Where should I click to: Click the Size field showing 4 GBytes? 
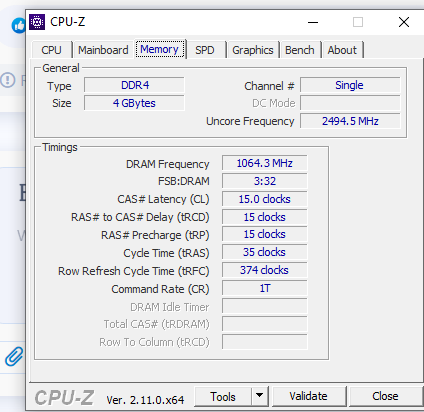(134, 103)
